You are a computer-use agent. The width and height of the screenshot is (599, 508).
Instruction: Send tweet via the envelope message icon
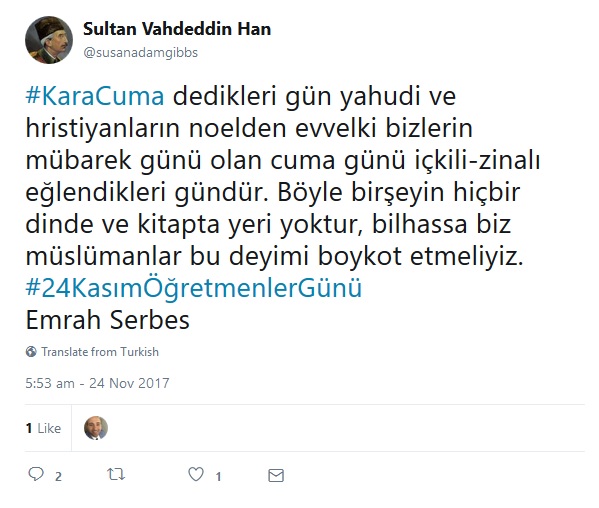click(276, 475)
